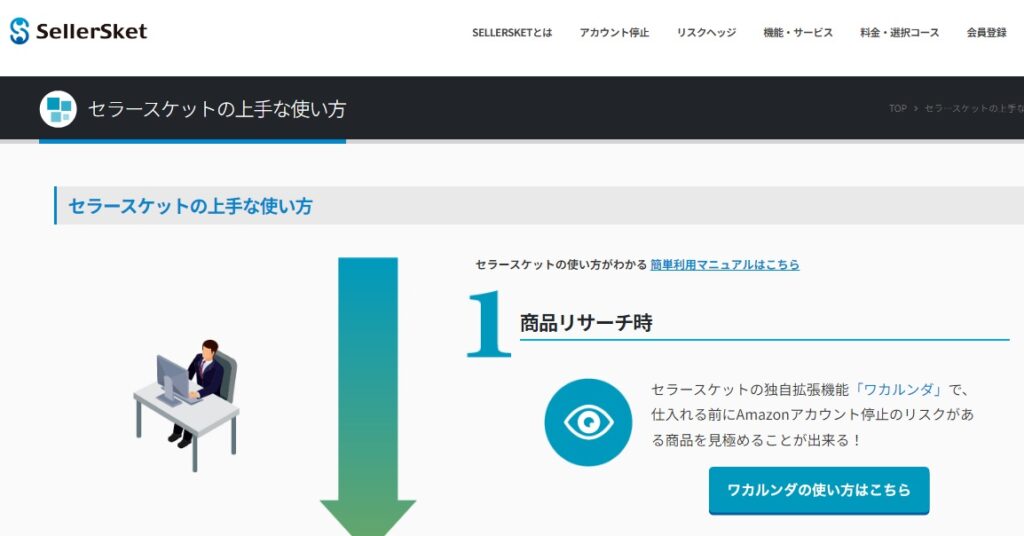Open the 簡単利用マニュアルはこちら link

pyautogui.click(x=724, y=264)
